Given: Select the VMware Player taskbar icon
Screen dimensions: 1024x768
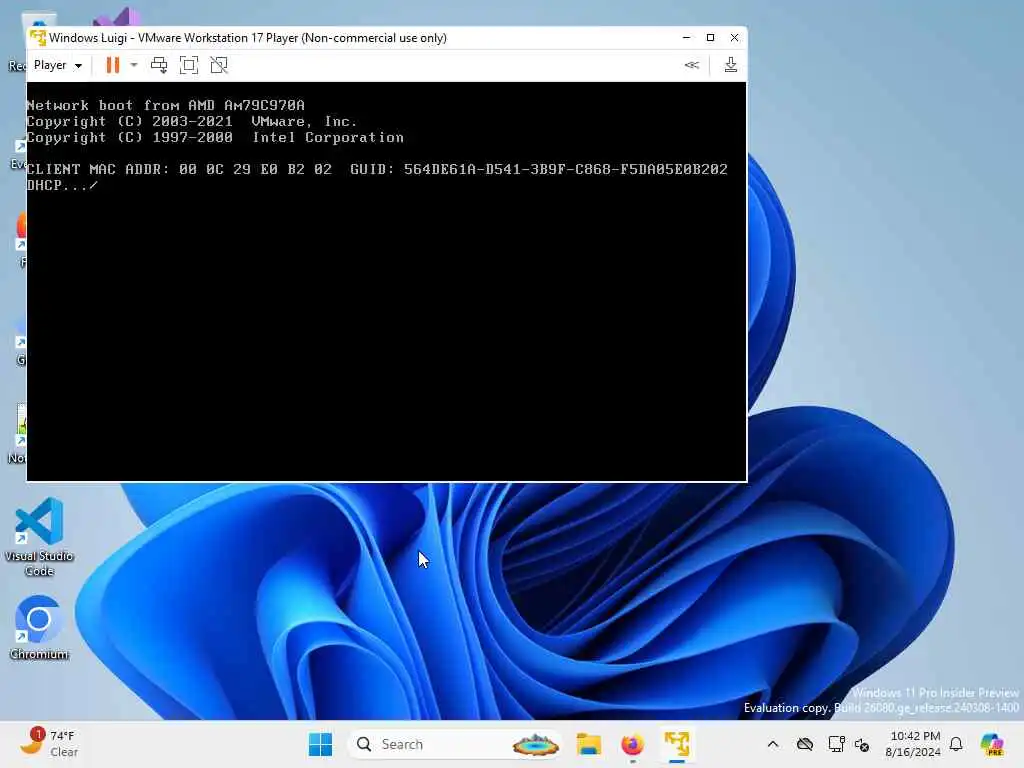Looking at the screenshot, I should click(677, 744).
